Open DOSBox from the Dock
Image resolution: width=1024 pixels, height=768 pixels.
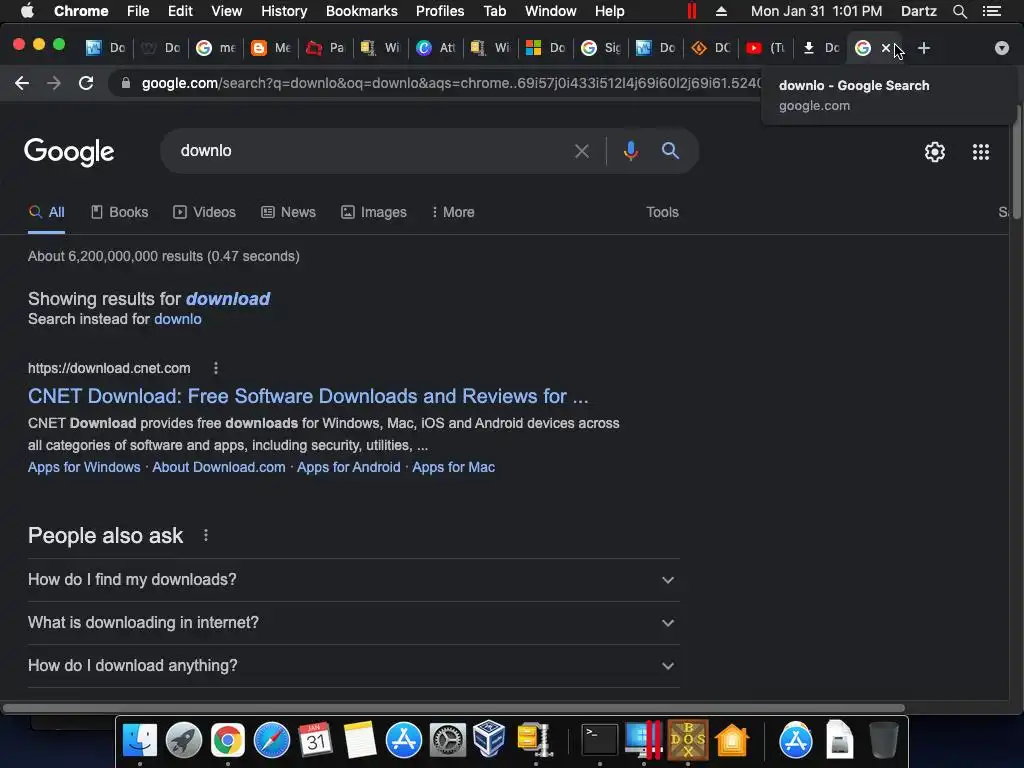pyautogui.click(x=688, y=741)
